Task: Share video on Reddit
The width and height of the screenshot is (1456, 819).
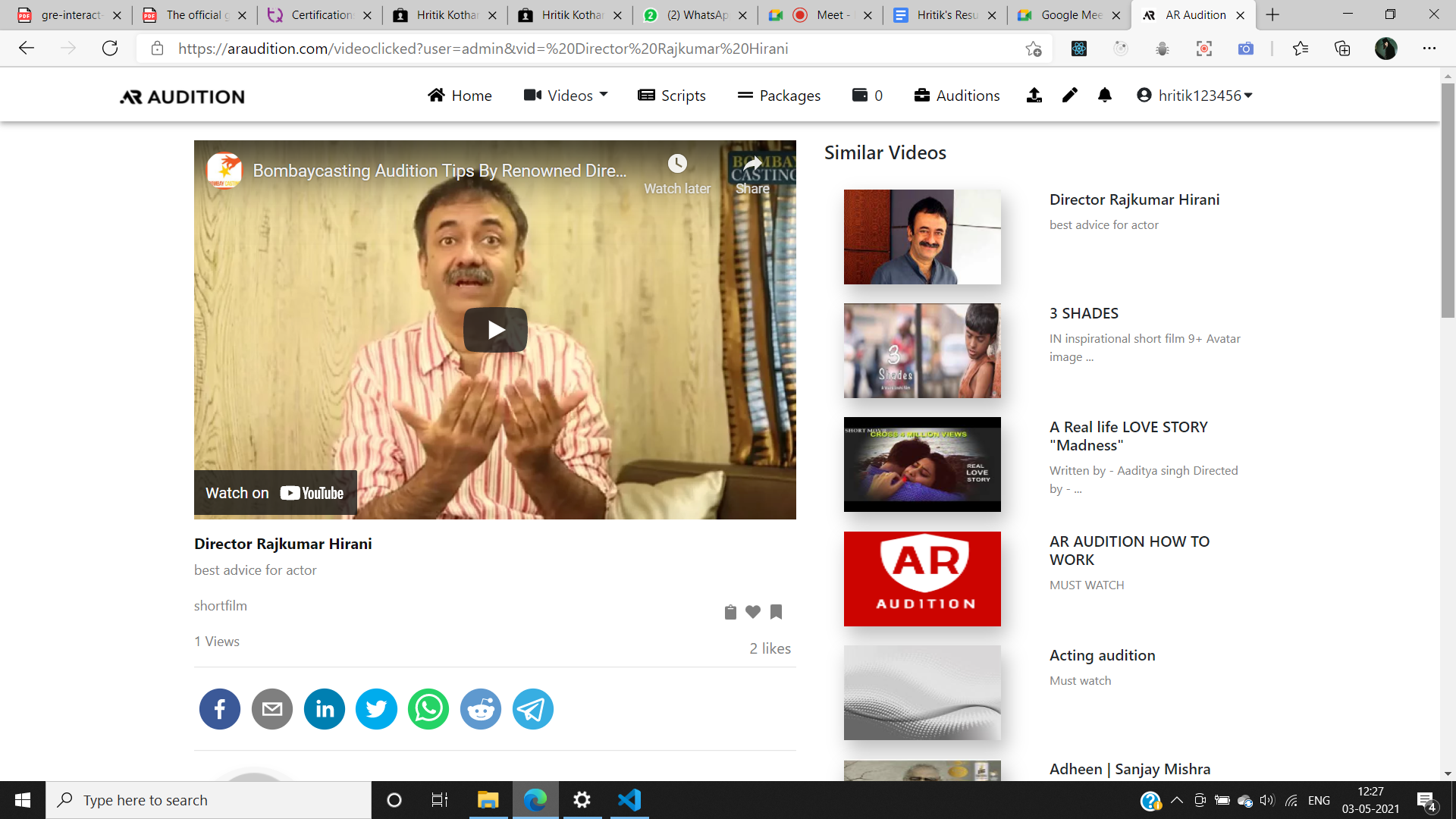Action: coord(481,709)
